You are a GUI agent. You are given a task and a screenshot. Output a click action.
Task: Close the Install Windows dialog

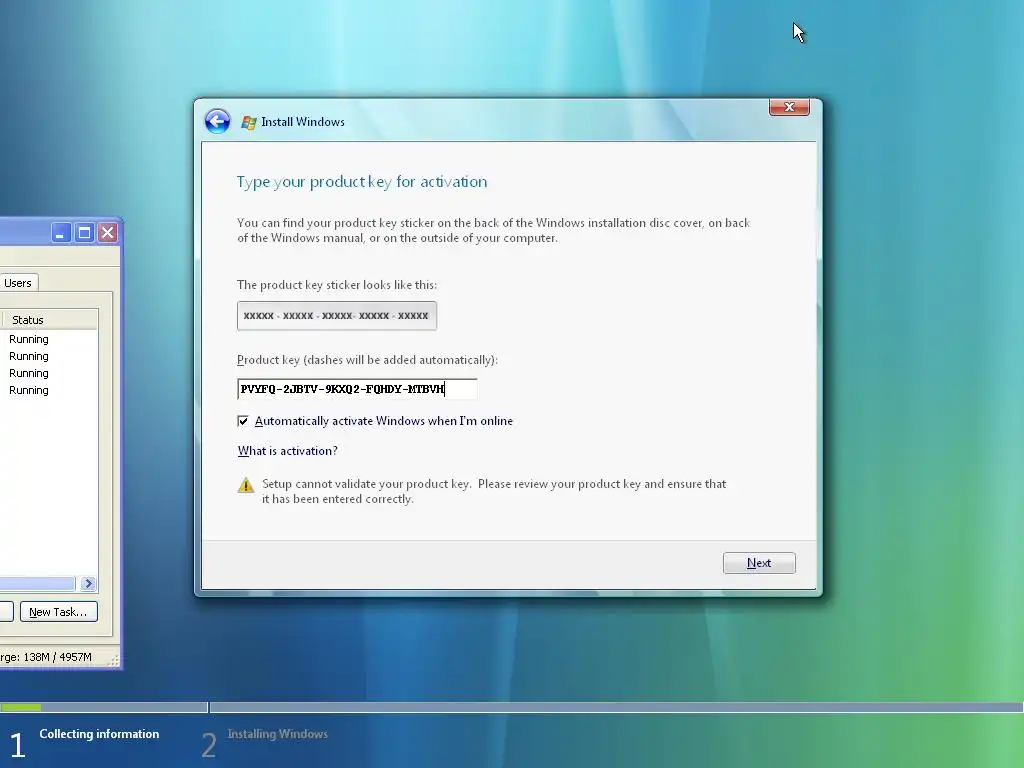click(x=789, y=107)
